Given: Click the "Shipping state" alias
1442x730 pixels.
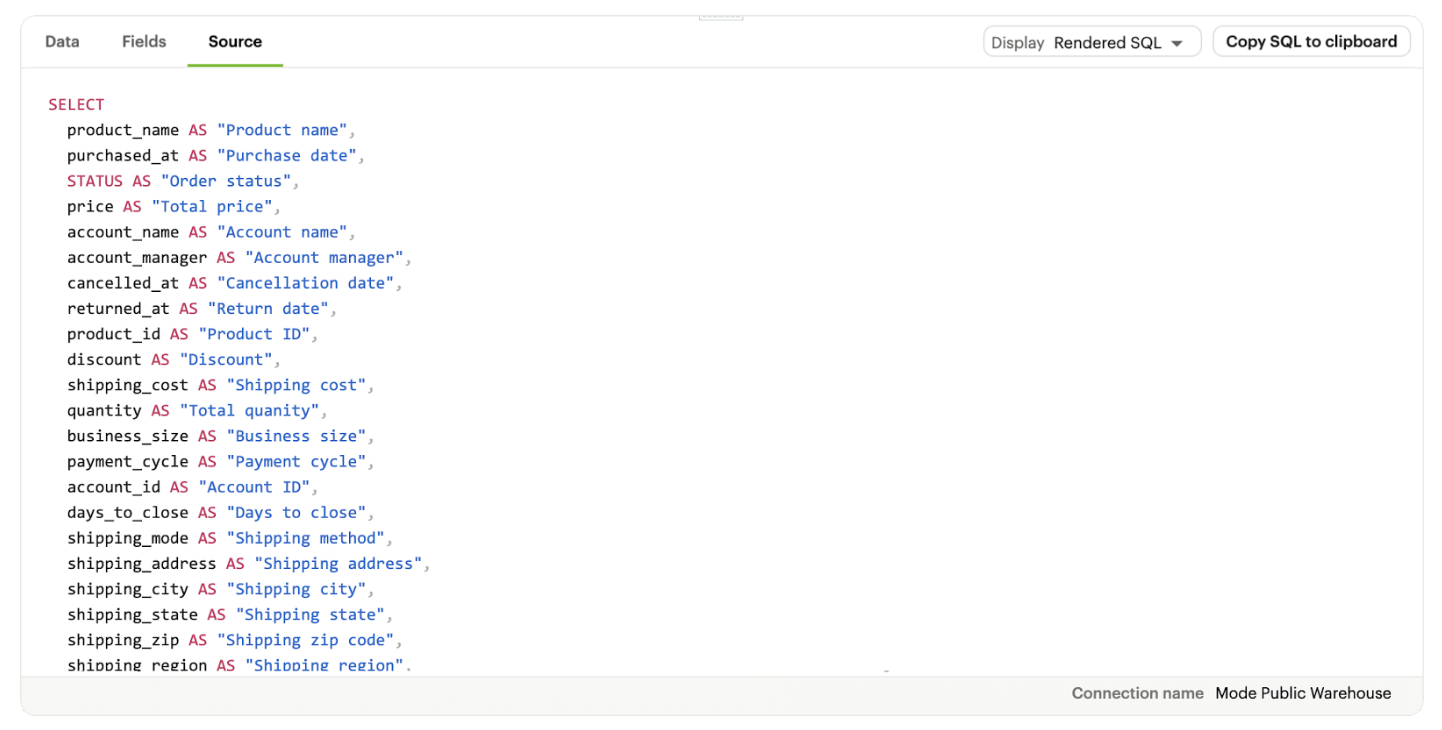Looking at the screenshot, I should pyautogui.click(x=310, y=615).
